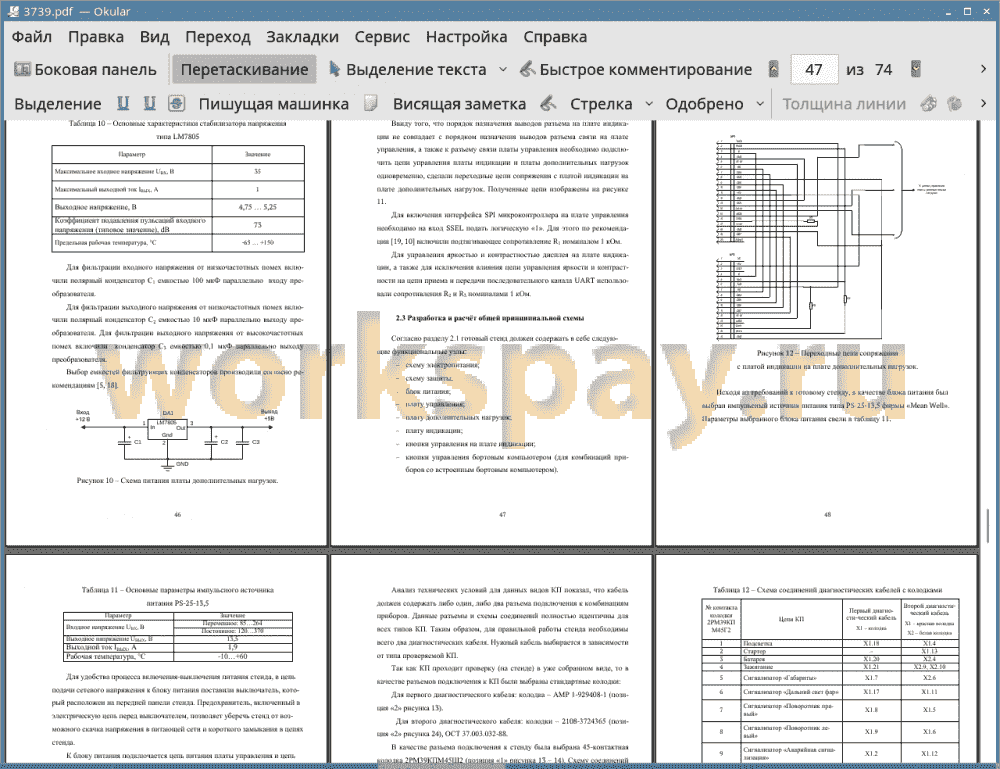Viewport: 1000px width, 769px height.
Task: Open the Переход menu
Action: pos(217,37)
